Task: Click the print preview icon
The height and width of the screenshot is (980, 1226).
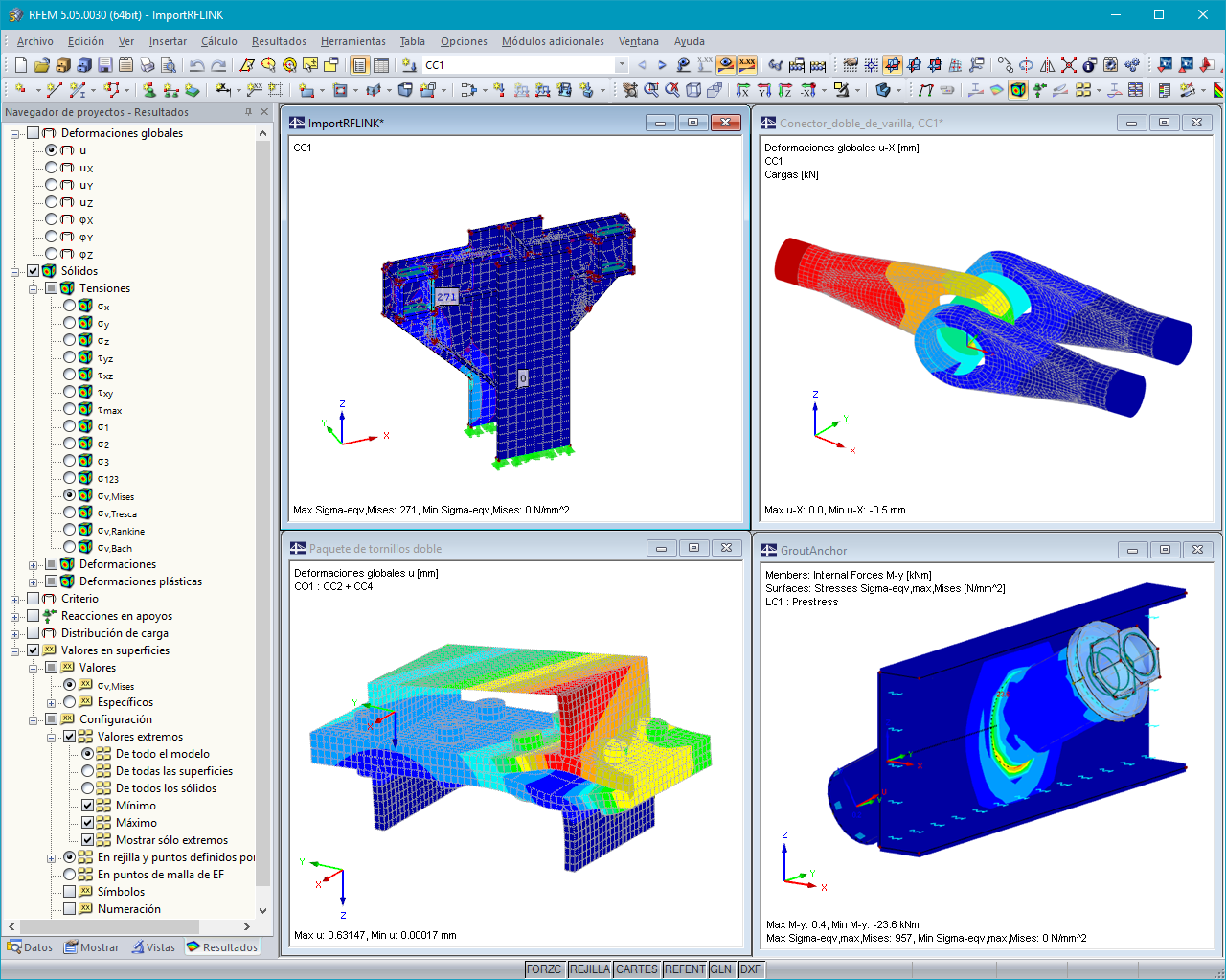Action: (x=169, y=65)
